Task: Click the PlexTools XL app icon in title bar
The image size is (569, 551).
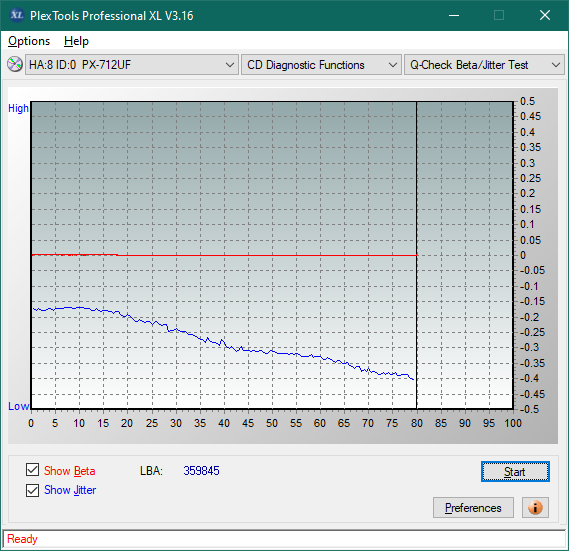Action: click(16, 15)
